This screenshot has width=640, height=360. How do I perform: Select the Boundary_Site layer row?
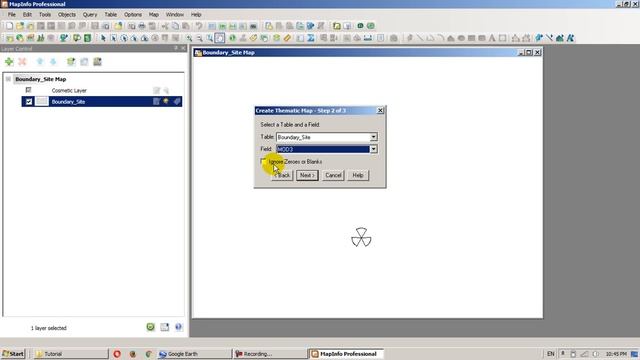coord(102,101)
